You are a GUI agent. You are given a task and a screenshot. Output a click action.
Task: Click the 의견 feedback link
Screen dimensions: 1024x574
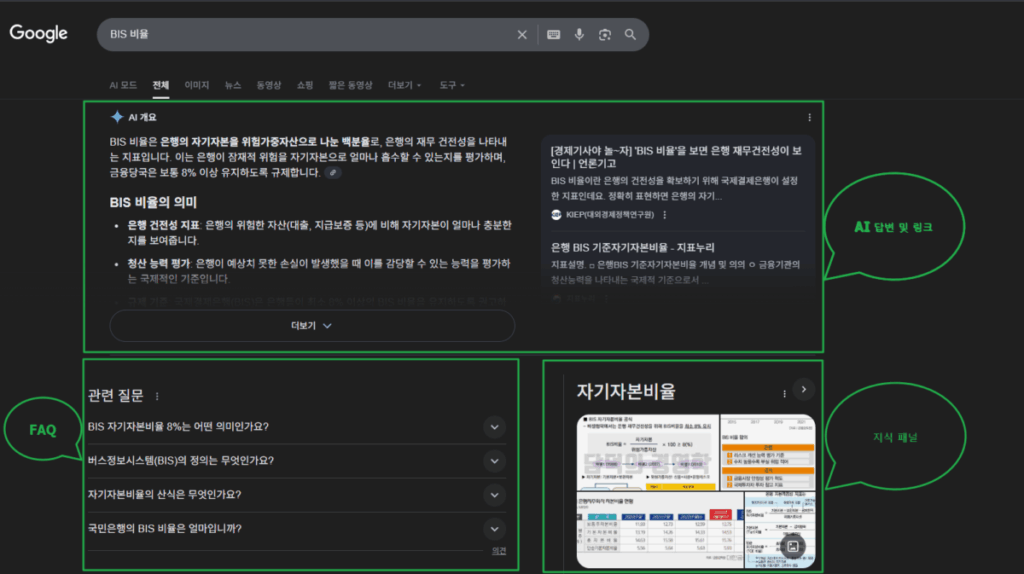pos(499,551)
